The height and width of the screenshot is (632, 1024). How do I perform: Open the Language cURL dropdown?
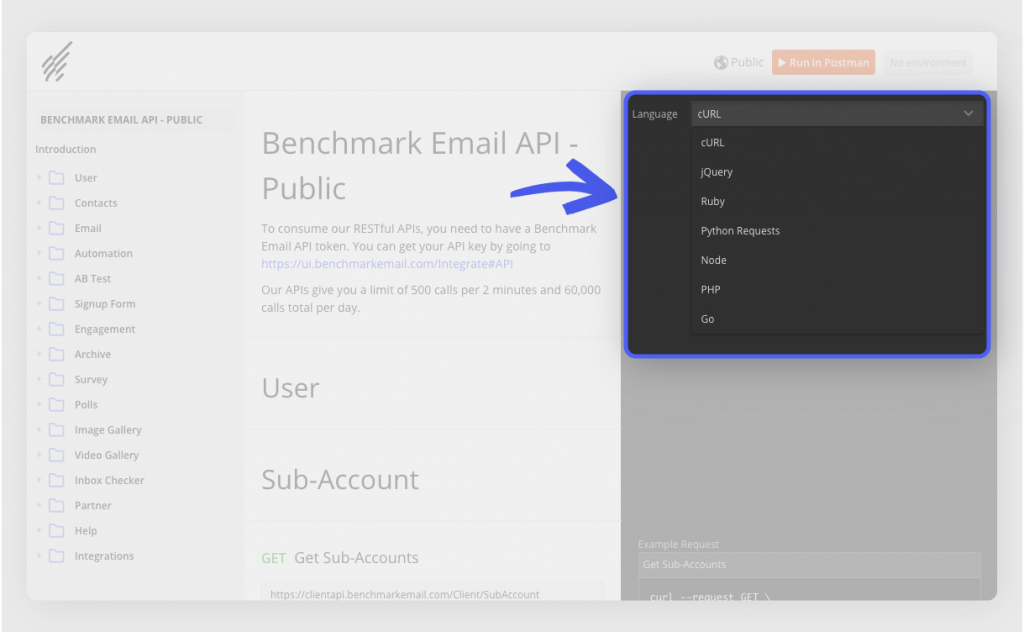tap(837, 114)
